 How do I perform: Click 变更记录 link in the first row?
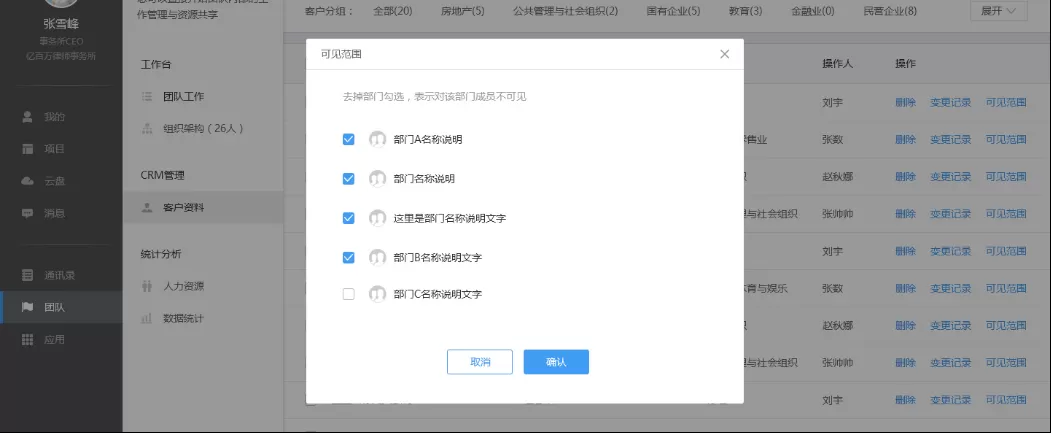point(950,103)
